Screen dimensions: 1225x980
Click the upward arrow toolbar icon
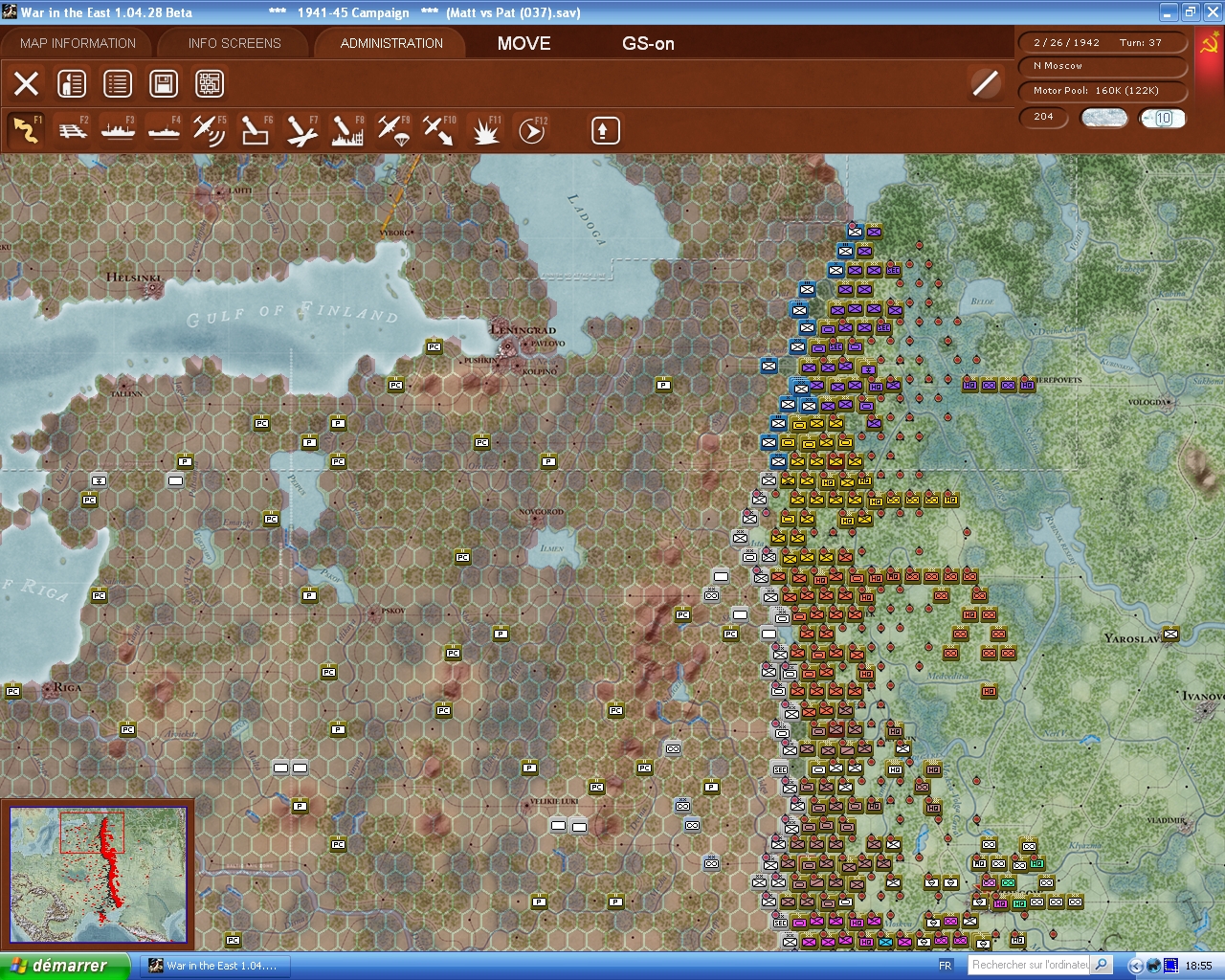pyautogui.click(x=605, y=130)
